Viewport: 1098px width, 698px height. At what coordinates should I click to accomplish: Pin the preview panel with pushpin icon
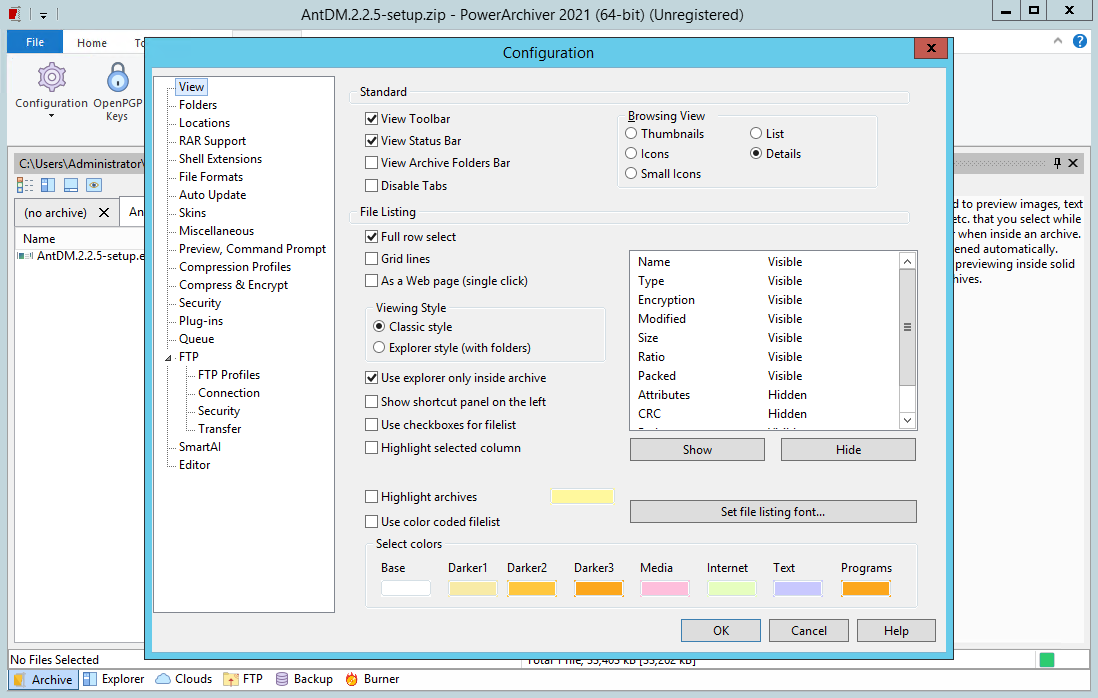click(x=1057, y=163)
